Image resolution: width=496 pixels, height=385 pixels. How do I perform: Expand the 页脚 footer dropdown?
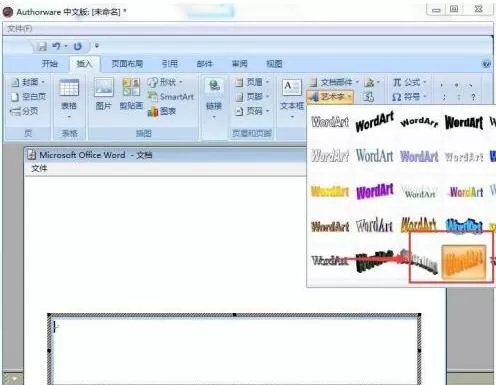[252, 97]
